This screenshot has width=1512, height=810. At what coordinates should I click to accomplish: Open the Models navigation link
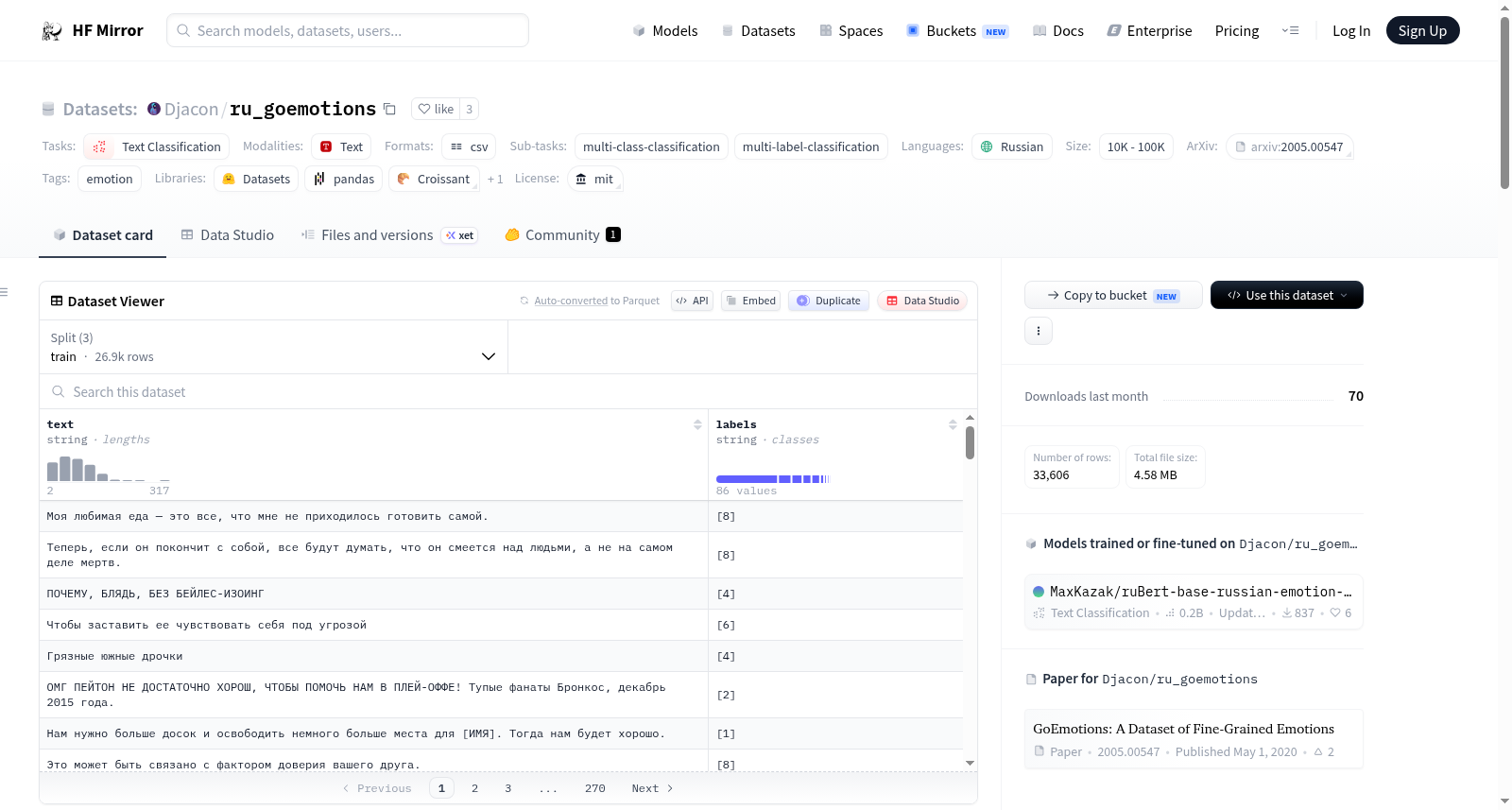(665, 31)
